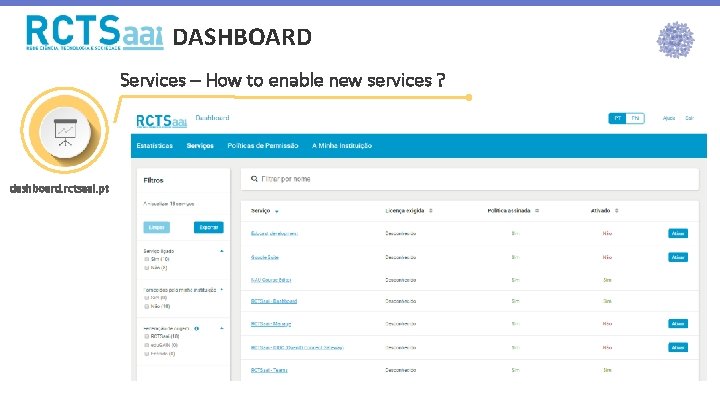Collapse the 'Fornecido pela minha instituição' filter group
This screenshot has width=720, height=405.
[x=220, y=288]
